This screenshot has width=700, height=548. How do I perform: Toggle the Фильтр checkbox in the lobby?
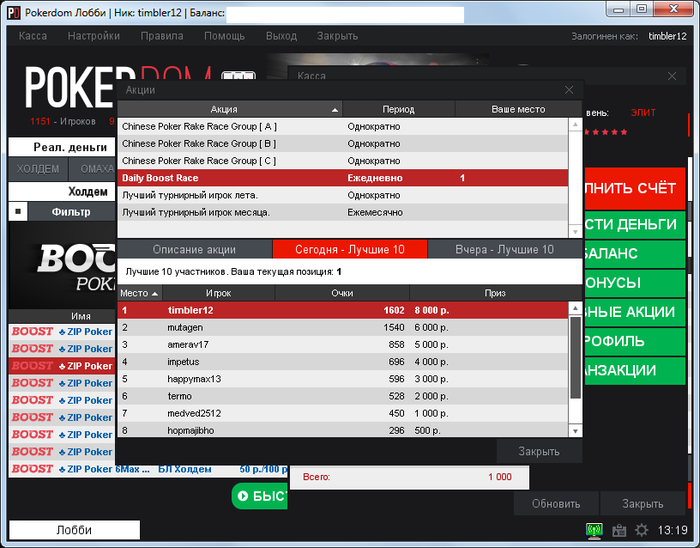(18, 212)
